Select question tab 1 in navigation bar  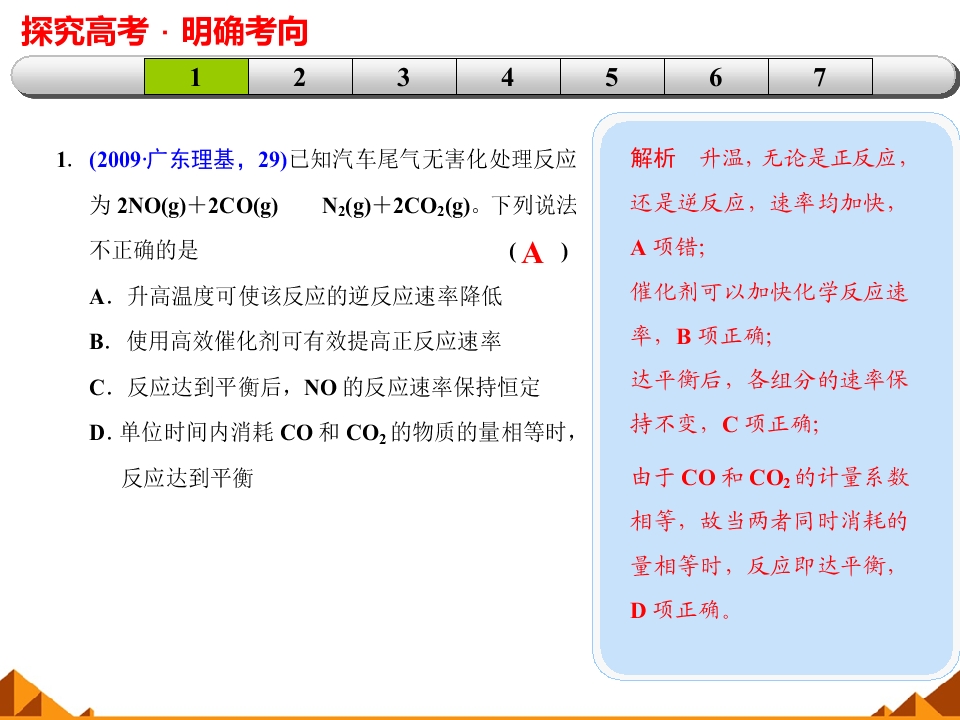point(196,77)
